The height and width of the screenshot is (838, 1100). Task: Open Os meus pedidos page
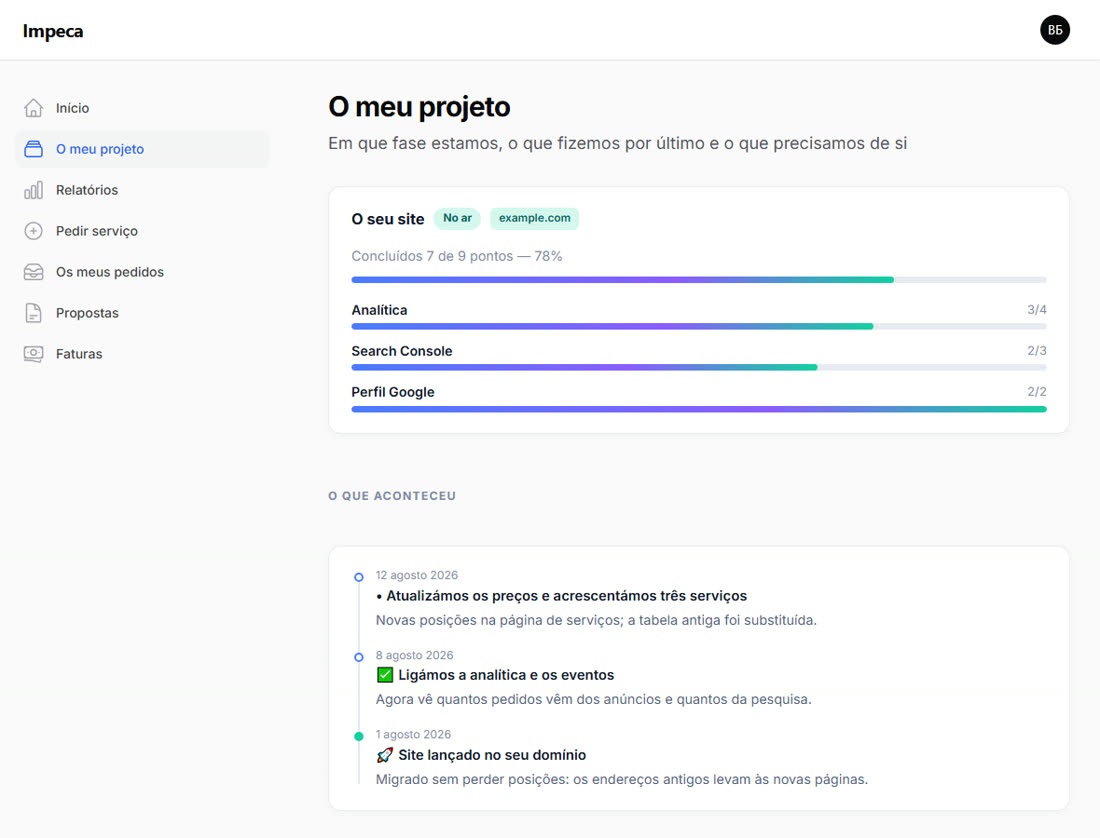click(142, 272)
